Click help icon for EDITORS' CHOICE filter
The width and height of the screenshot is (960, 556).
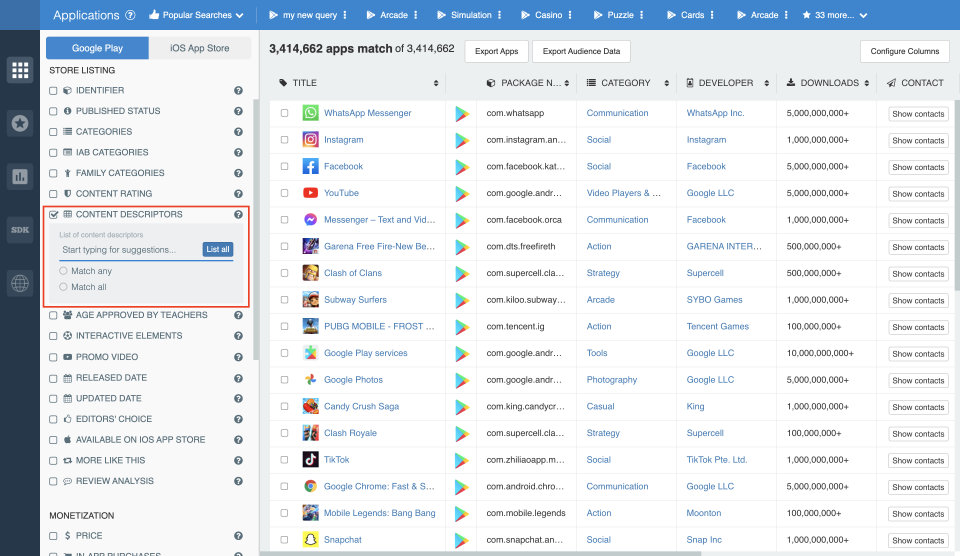[238, 419]
